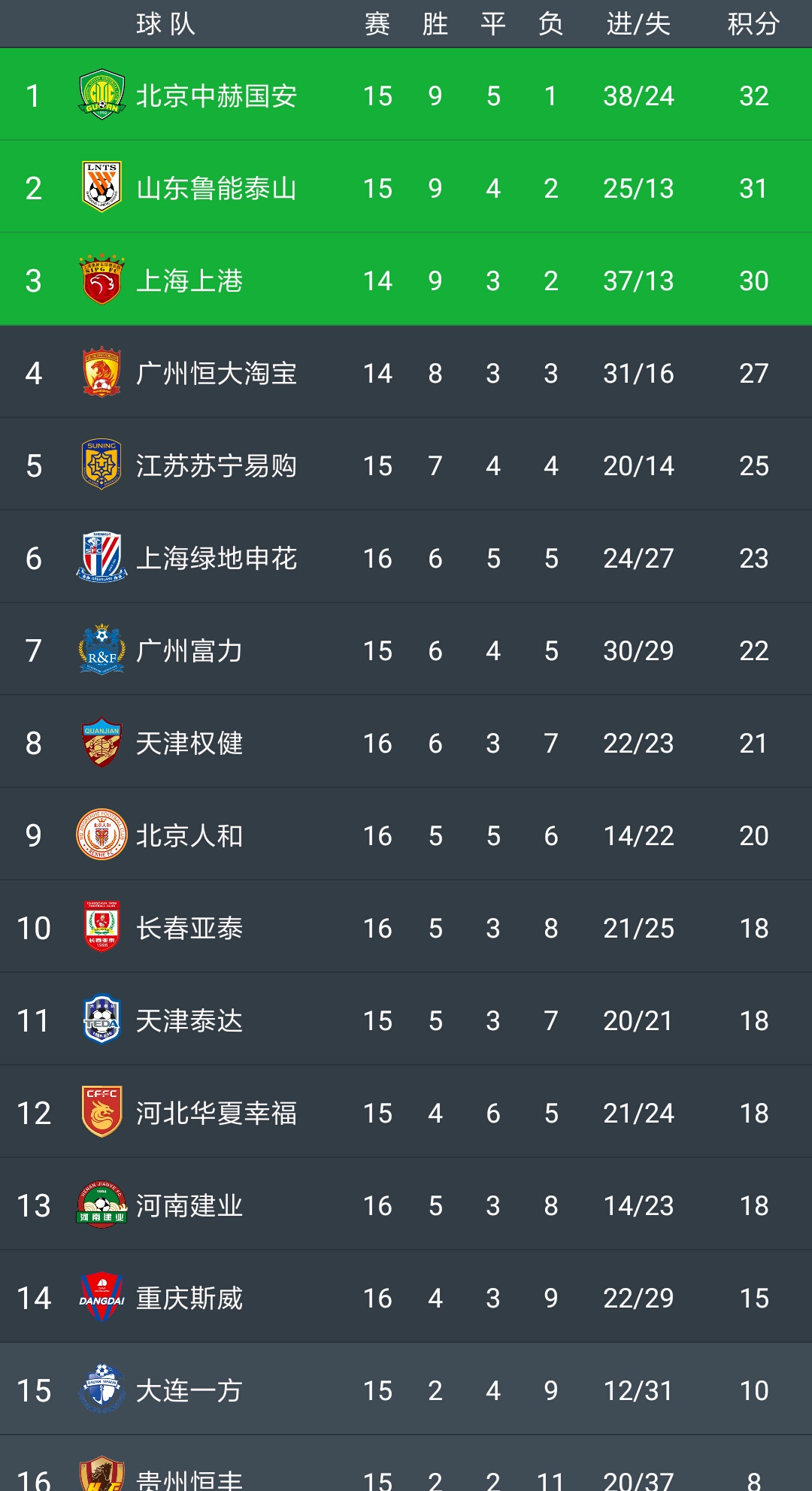Tap the Shandong Luneng LNTS club logo
The height and width of the screenshot is (1491, 812).
pyautogui.click(x=101, y=187)
